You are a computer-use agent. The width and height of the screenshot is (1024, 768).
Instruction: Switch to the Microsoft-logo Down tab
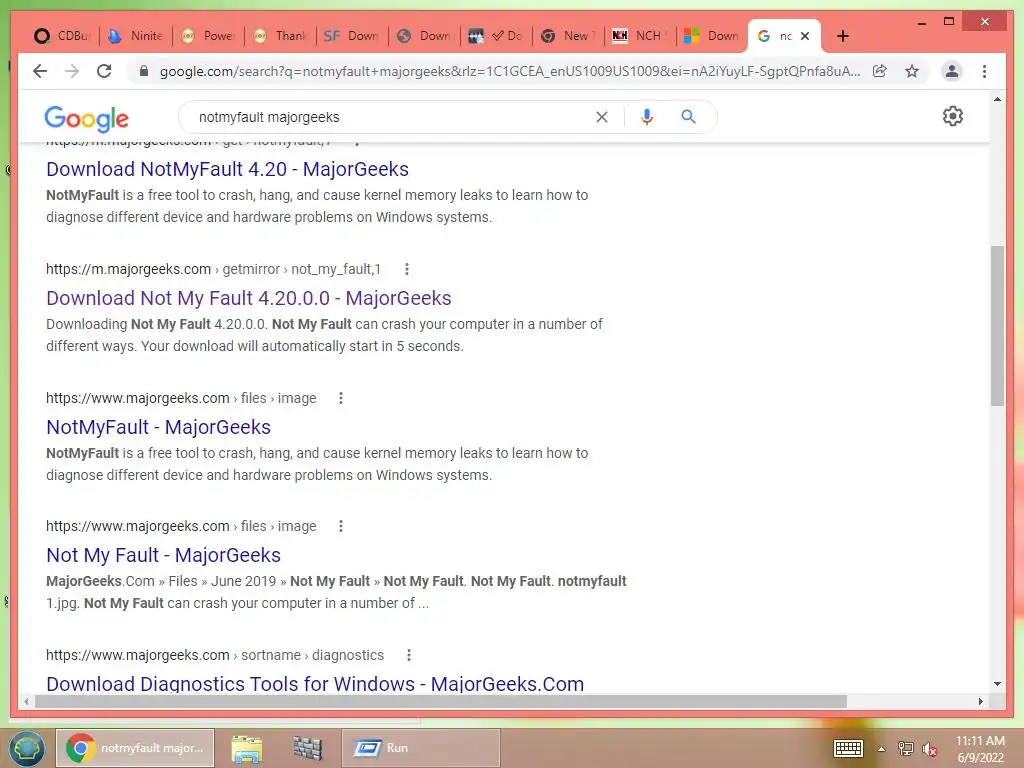(712, 36)
